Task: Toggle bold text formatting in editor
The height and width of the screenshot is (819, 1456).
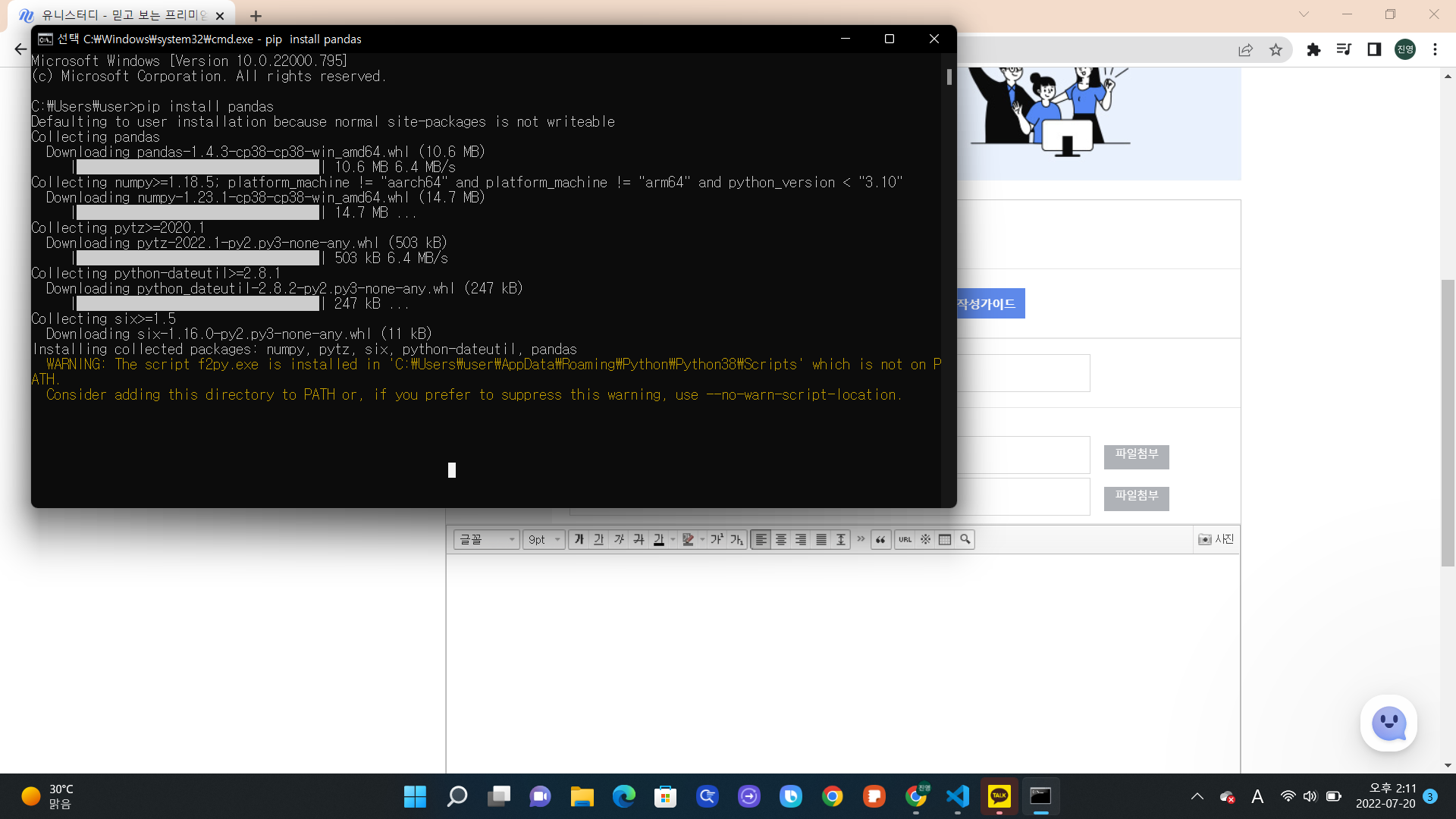Action: tap(579, 539)
